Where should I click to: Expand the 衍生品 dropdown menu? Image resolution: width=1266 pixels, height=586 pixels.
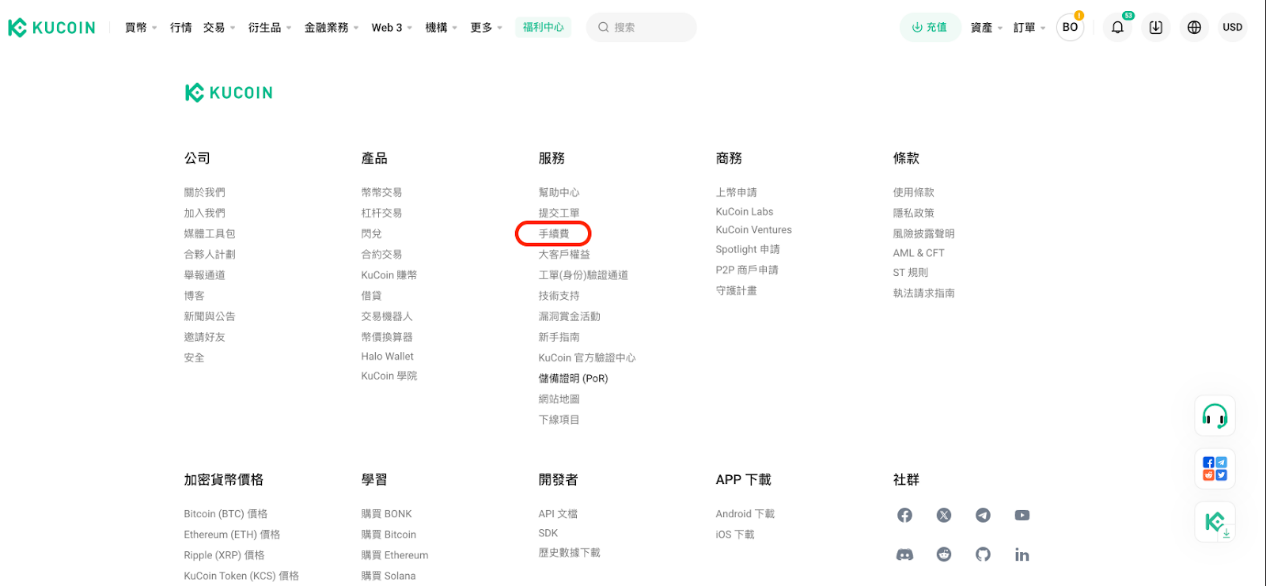pos(270,27)
